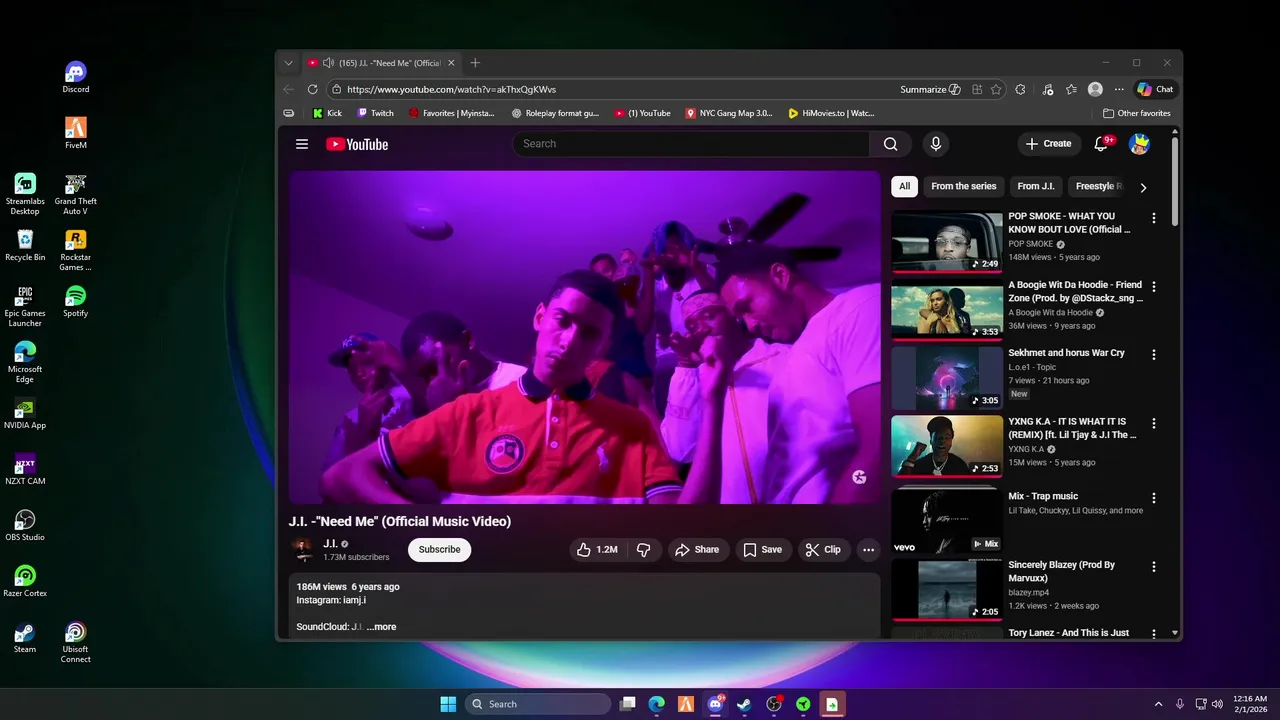Open Edge Settings and more menu
The image size is (1280, 720).
[x=1119, y=89]
